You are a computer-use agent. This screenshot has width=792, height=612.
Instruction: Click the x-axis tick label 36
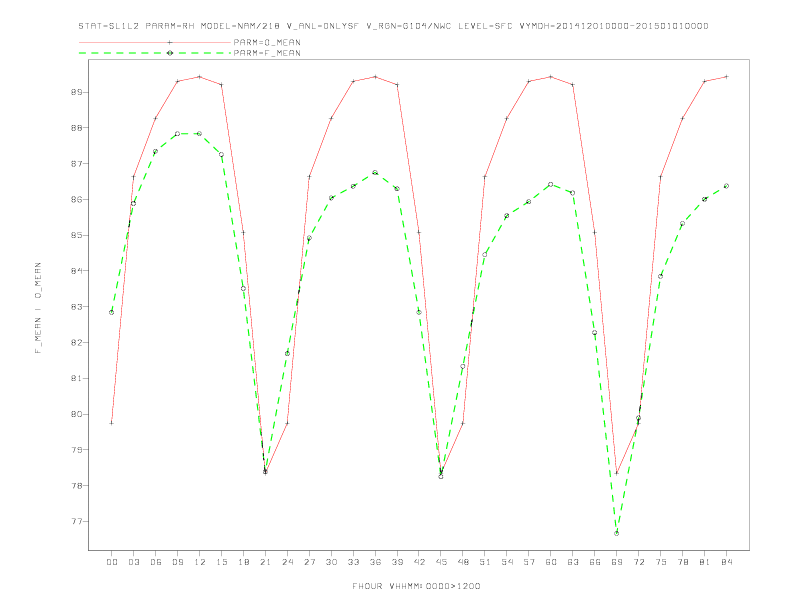pyautogui.click(x=375, y=562)
